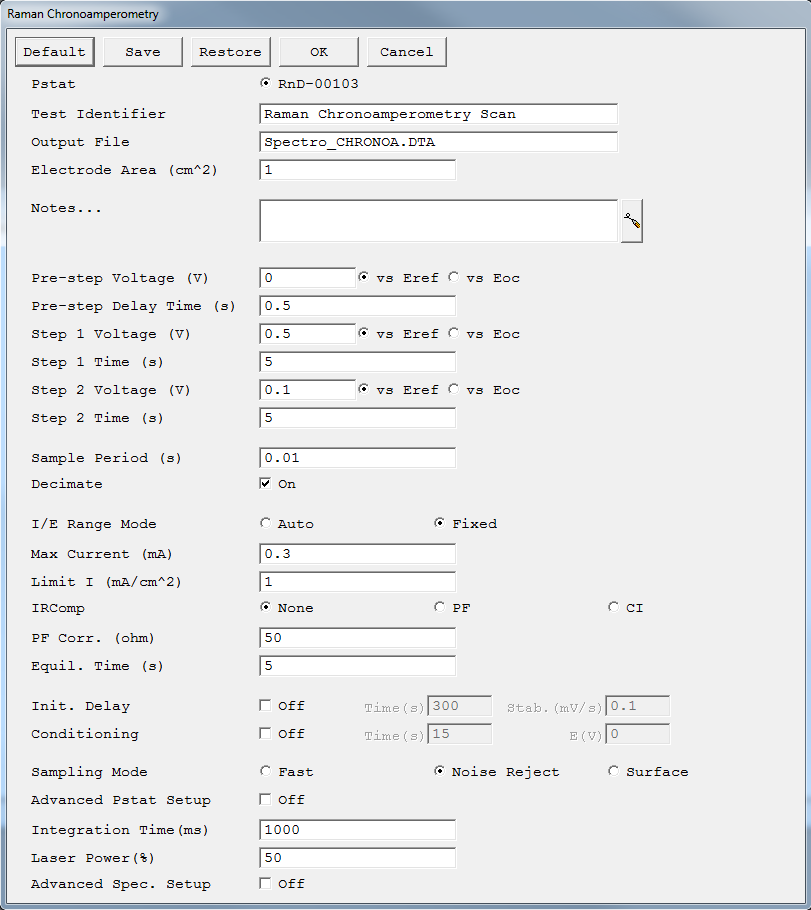
Task: Toggle Advanced Pstat Setup checkbox
Action: 265,799
